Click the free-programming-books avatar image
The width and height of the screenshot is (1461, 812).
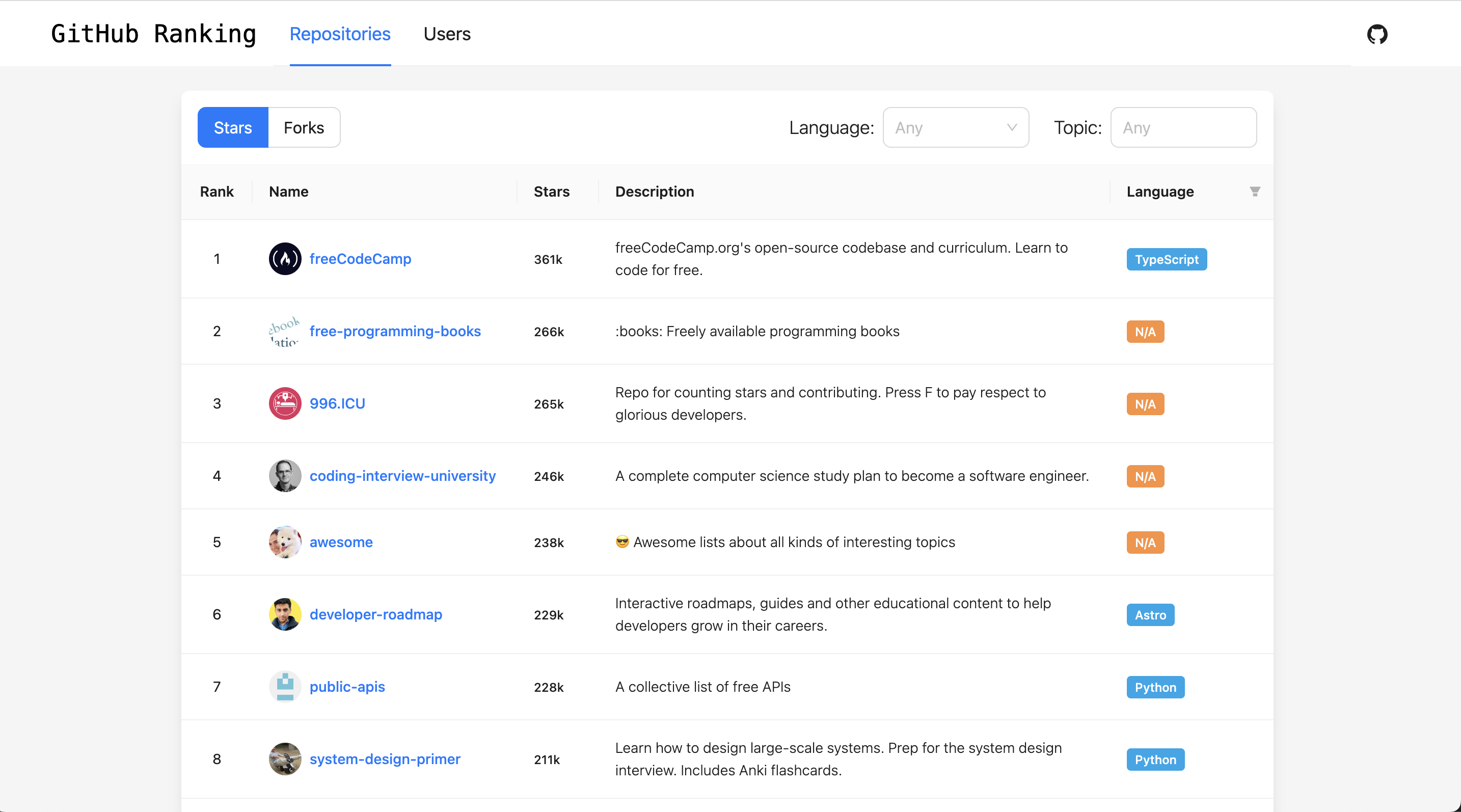[285, 331]
